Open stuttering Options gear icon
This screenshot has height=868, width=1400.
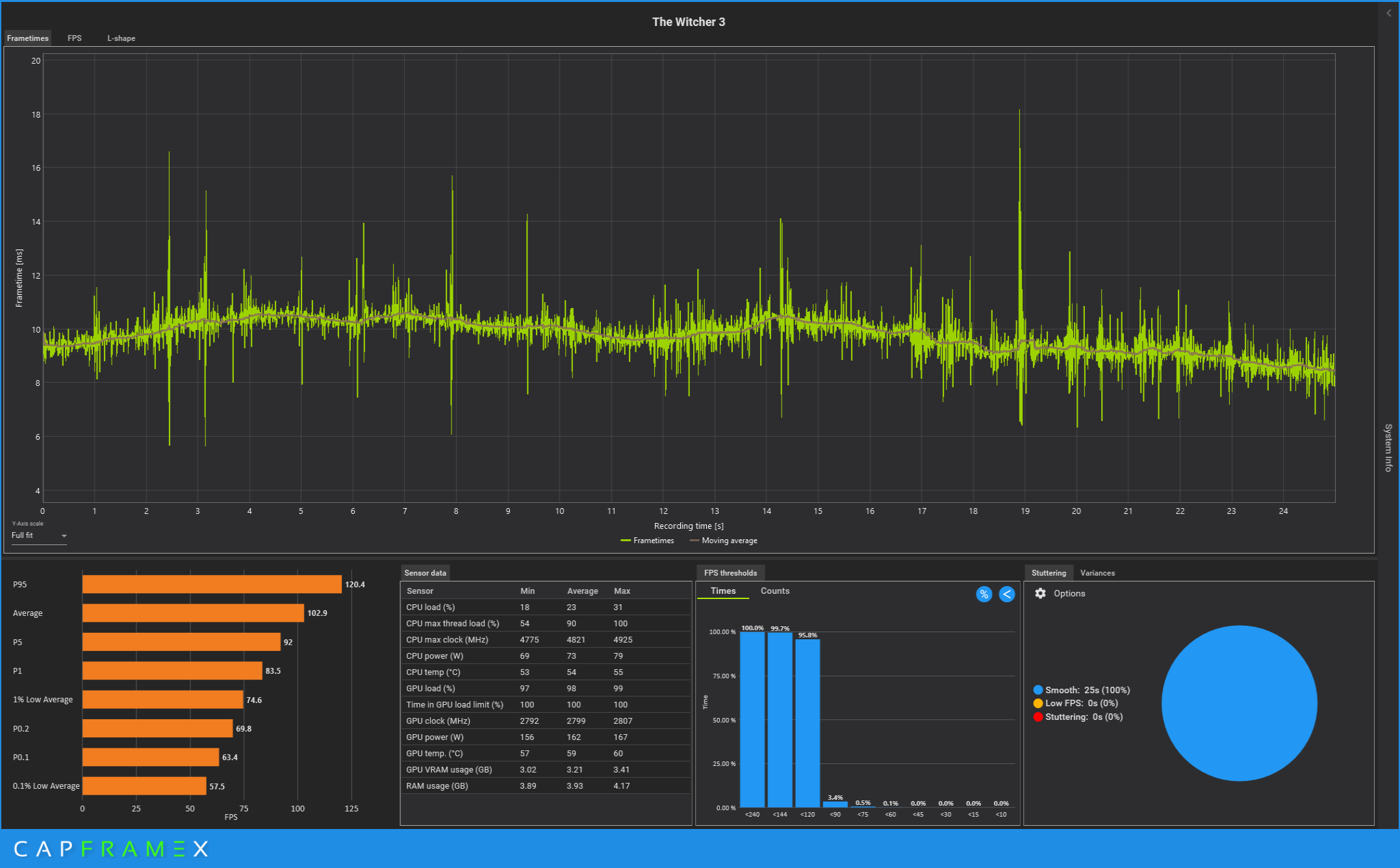coord(1040,593)
